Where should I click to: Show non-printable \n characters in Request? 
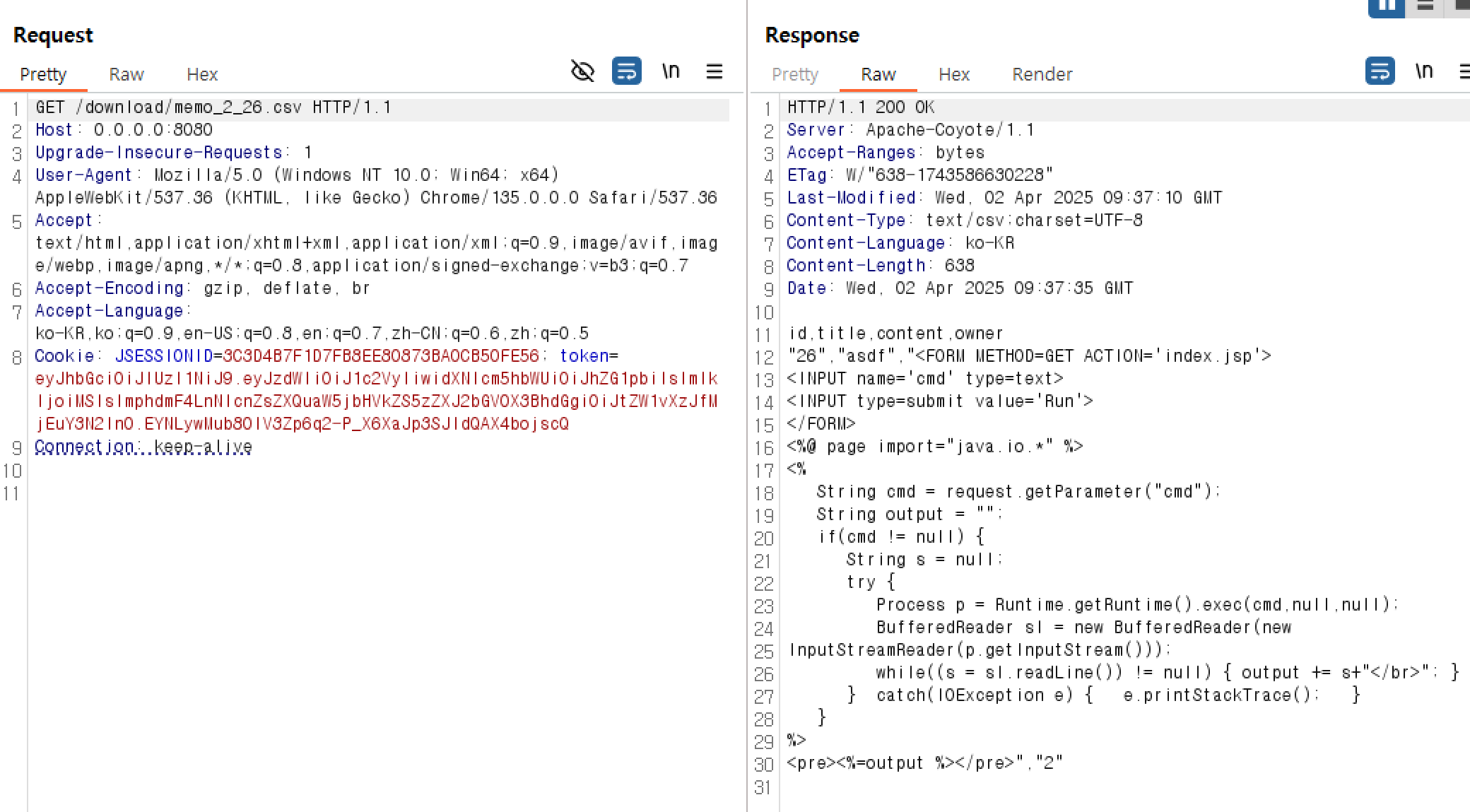(671, 71)
